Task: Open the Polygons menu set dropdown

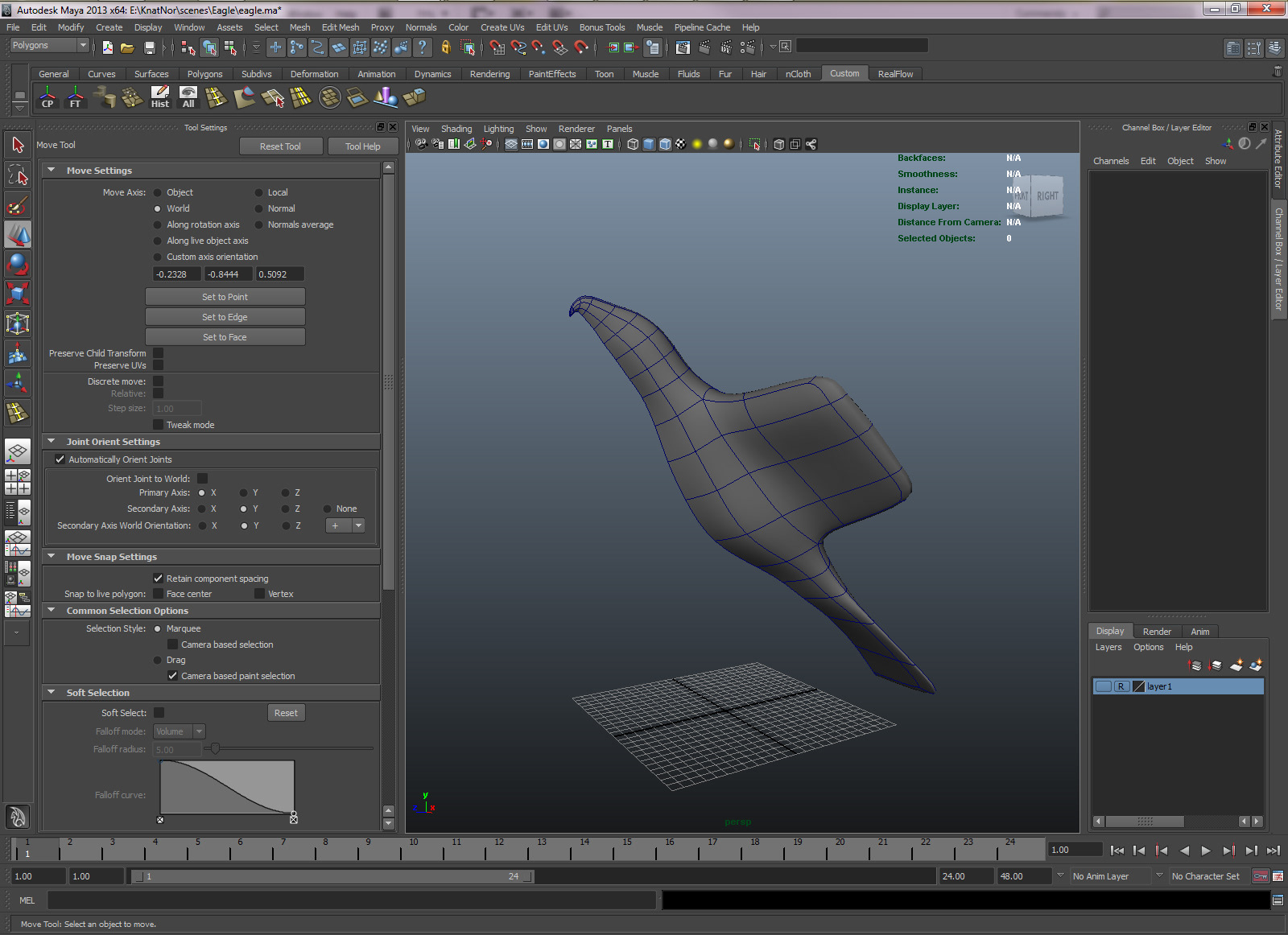Action: (49, 46)
